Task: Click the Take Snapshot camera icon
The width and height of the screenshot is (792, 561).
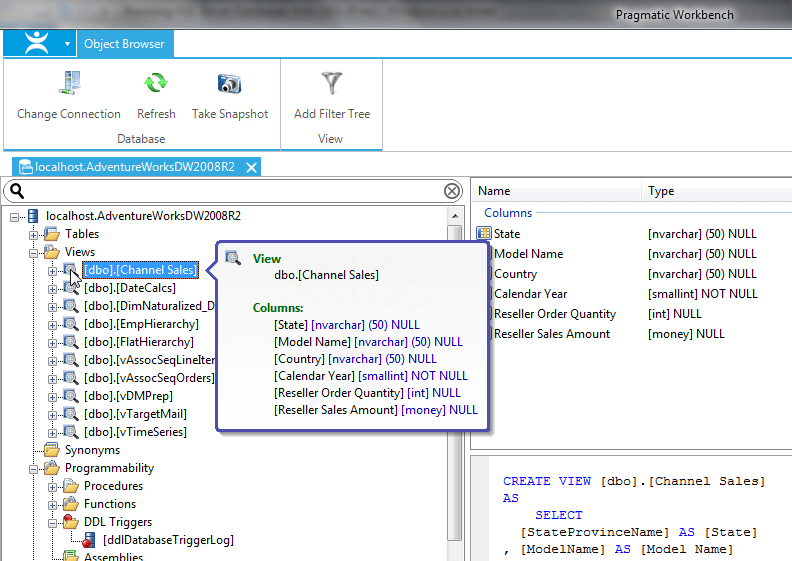Action: coord(229,83)
